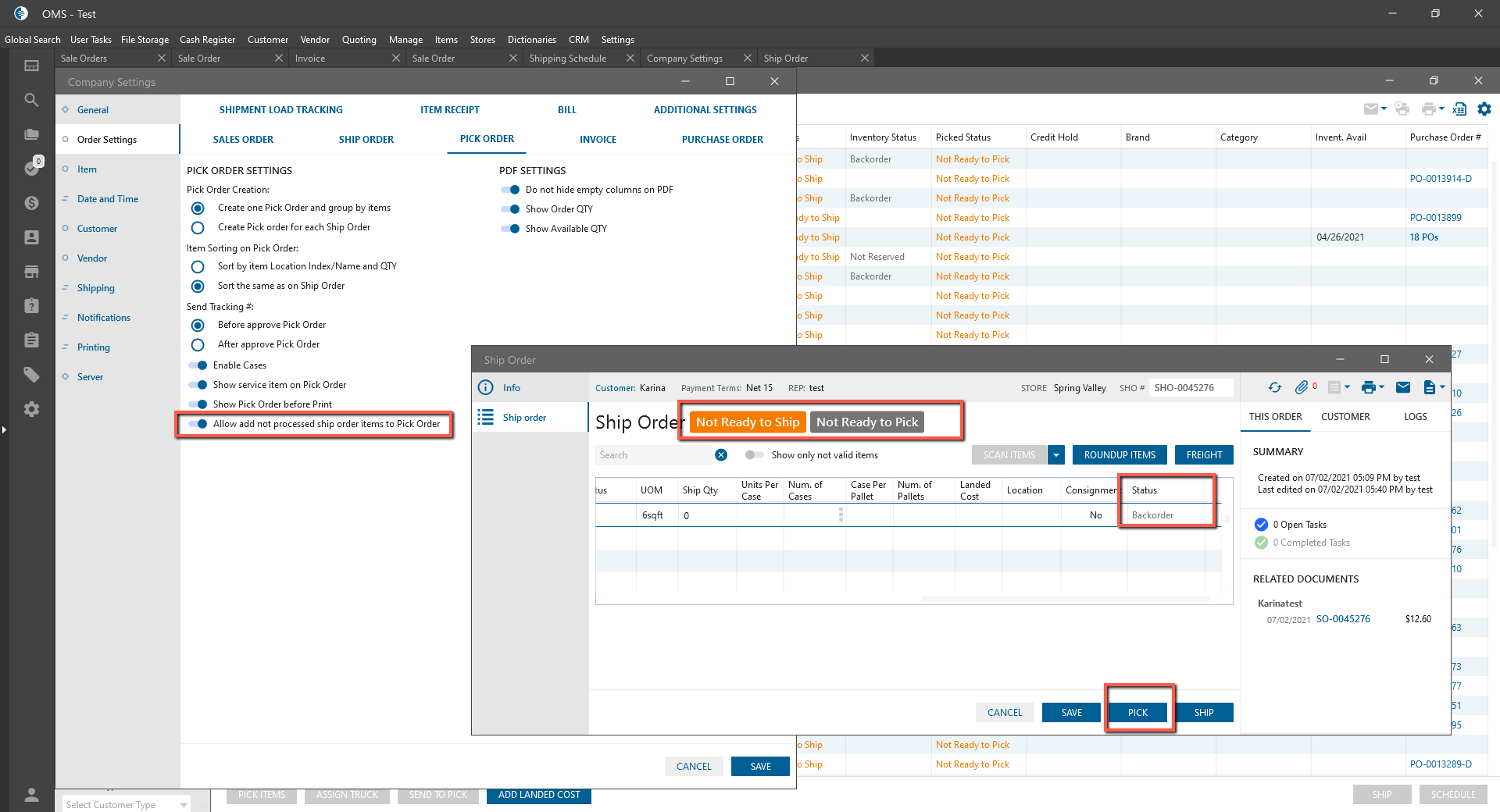Image resolution: width=1500 pixels, height=812 pixels.
Task: Switch to the Ship Order settings tab
Action: click(366, 140)
